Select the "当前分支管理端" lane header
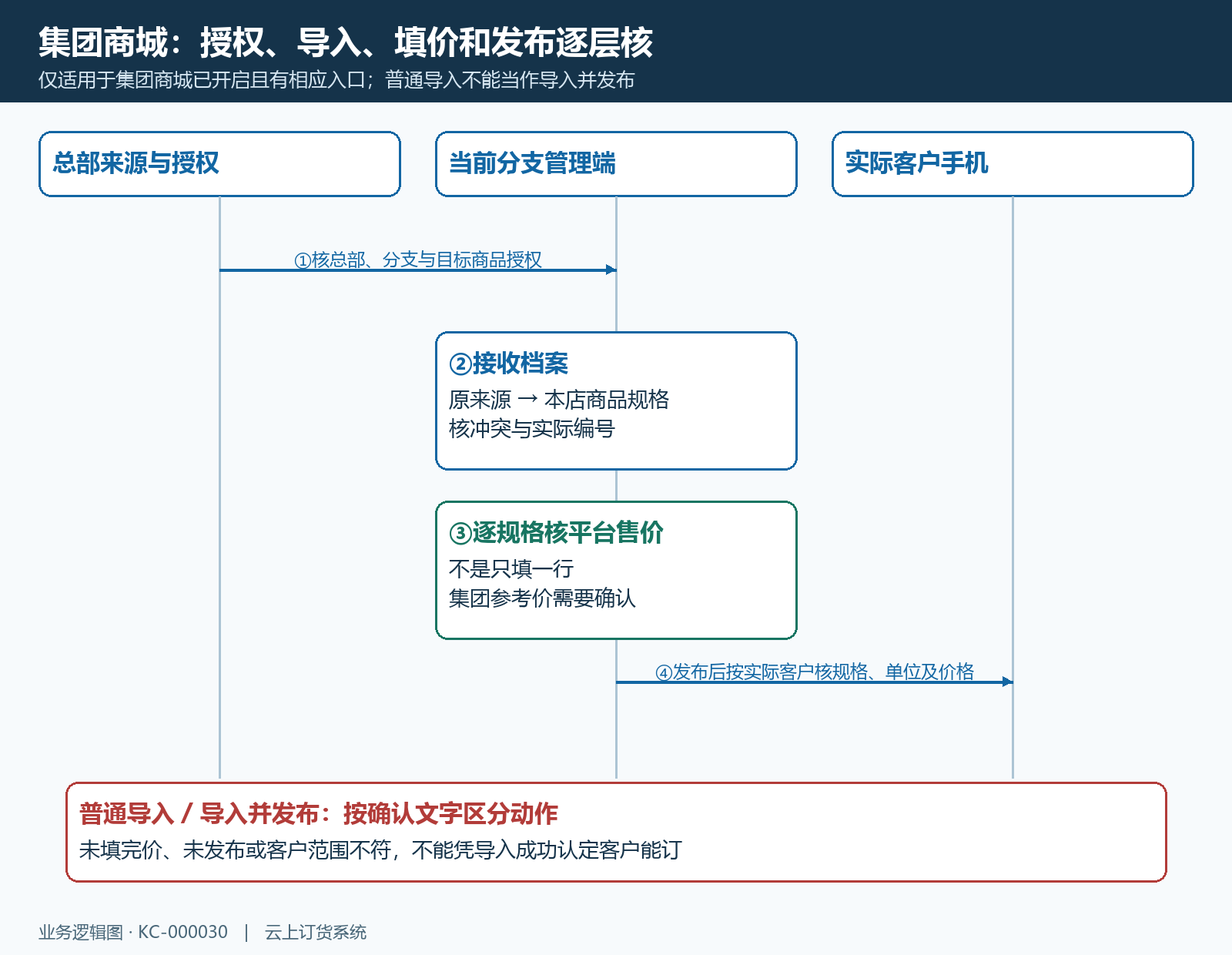1232x955 pixels. 616,164
